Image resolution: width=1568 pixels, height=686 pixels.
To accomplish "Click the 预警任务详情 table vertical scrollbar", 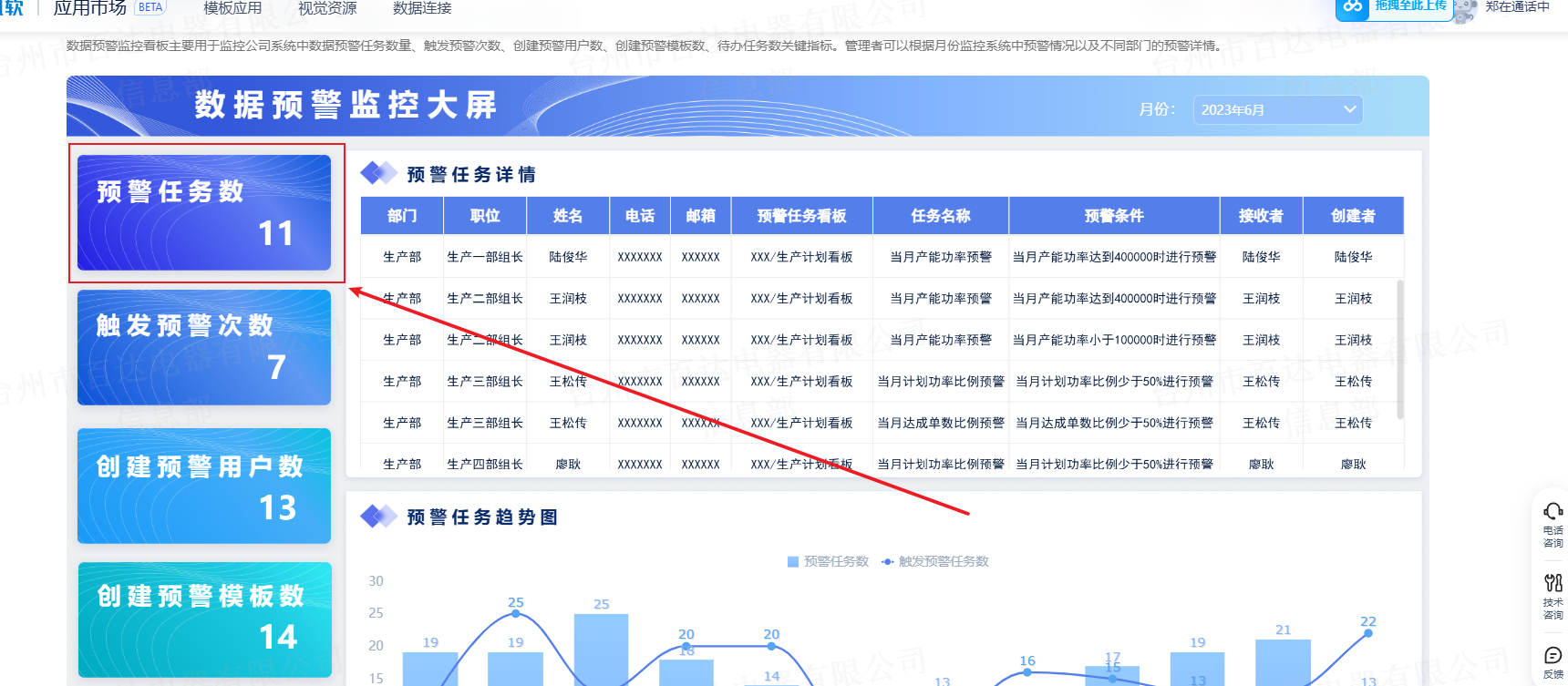I will pyautogui.click(x=1400, y=350).
